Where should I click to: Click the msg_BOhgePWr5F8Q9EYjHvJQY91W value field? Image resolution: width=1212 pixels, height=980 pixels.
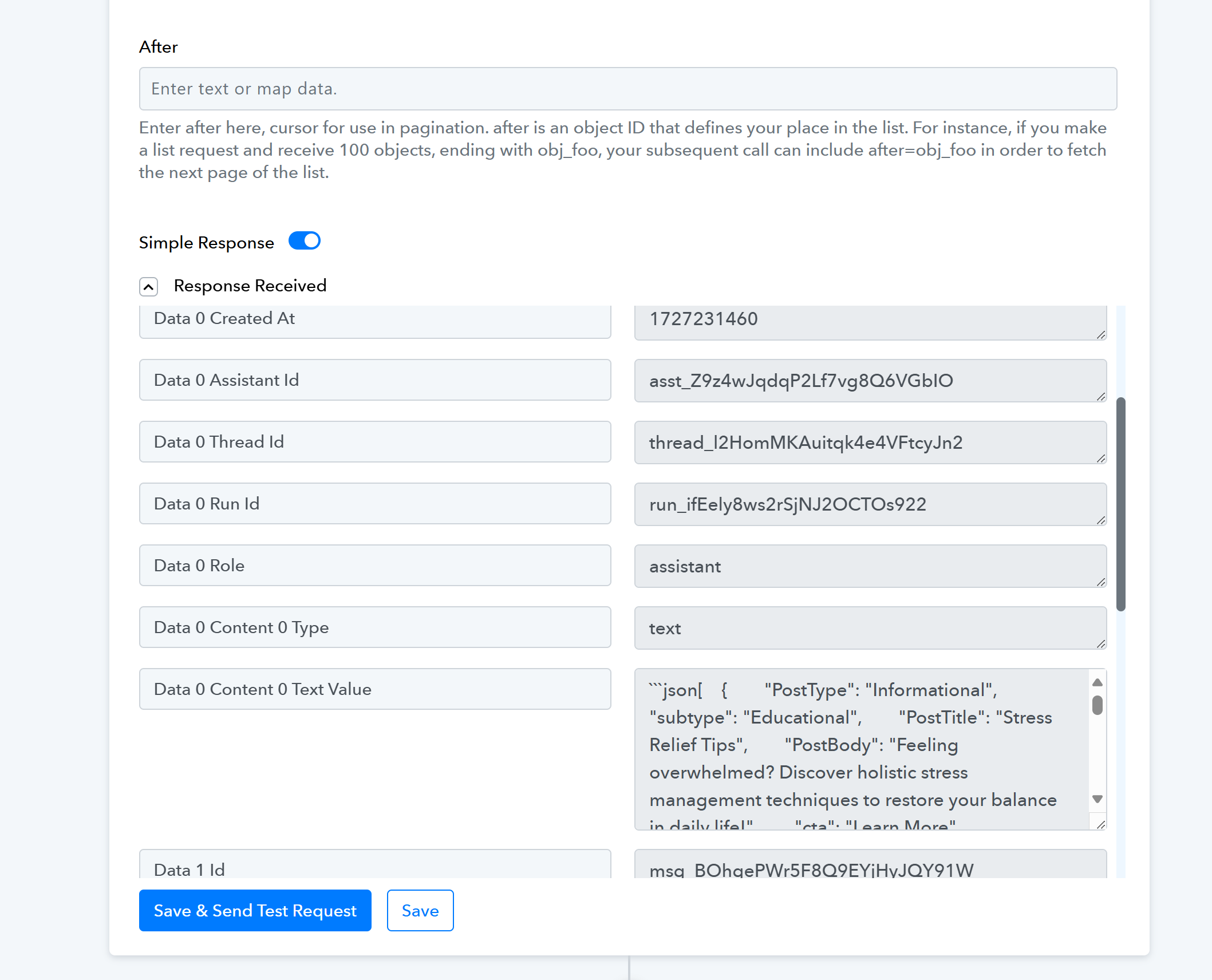870,864
